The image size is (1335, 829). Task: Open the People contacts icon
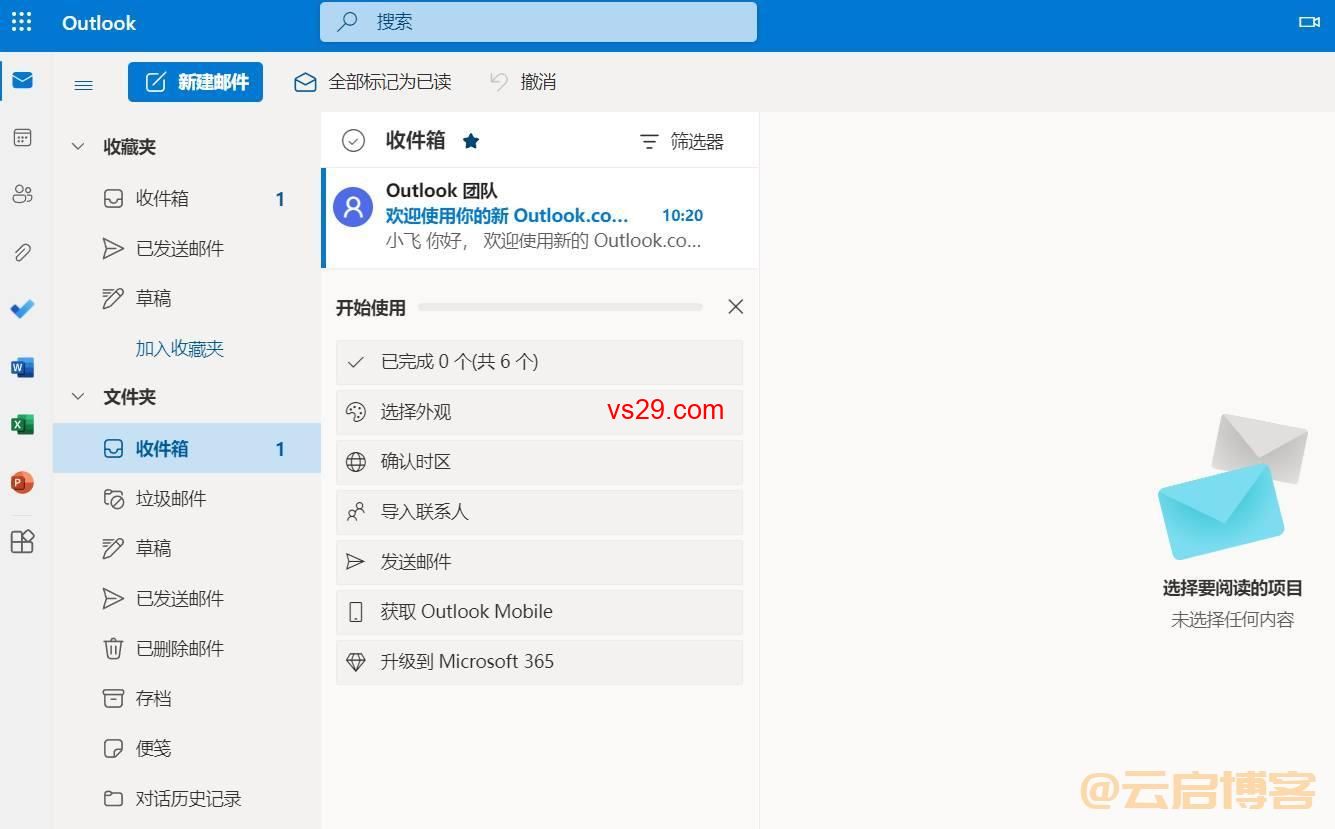(22, 195)
